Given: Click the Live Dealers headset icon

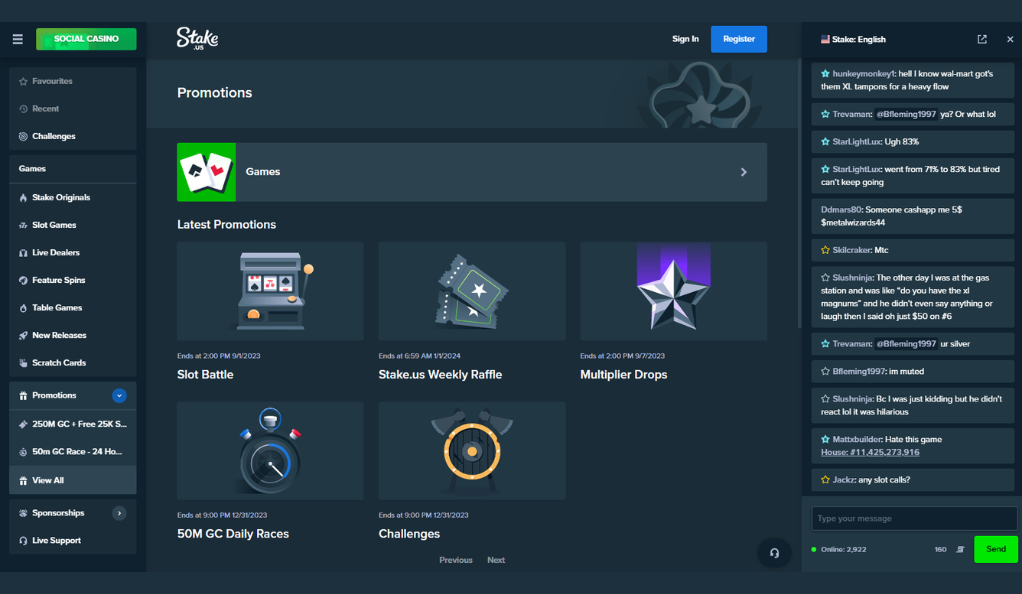Looking at the screenshot, I should pos(23,252).
